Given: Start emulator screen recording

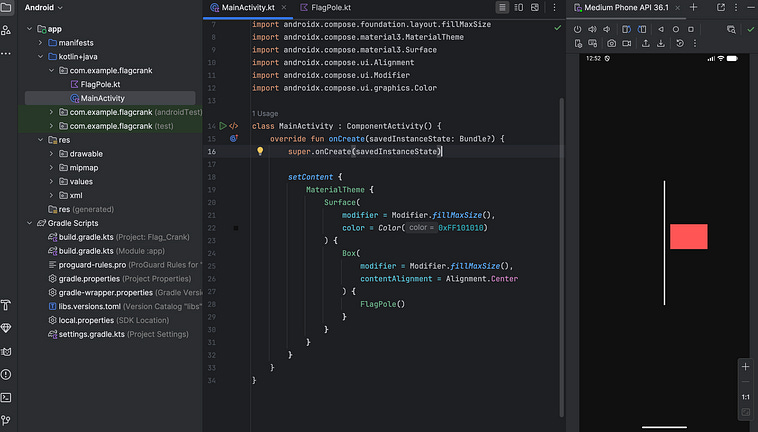Looking at the screenshot, I should point(627,43).
